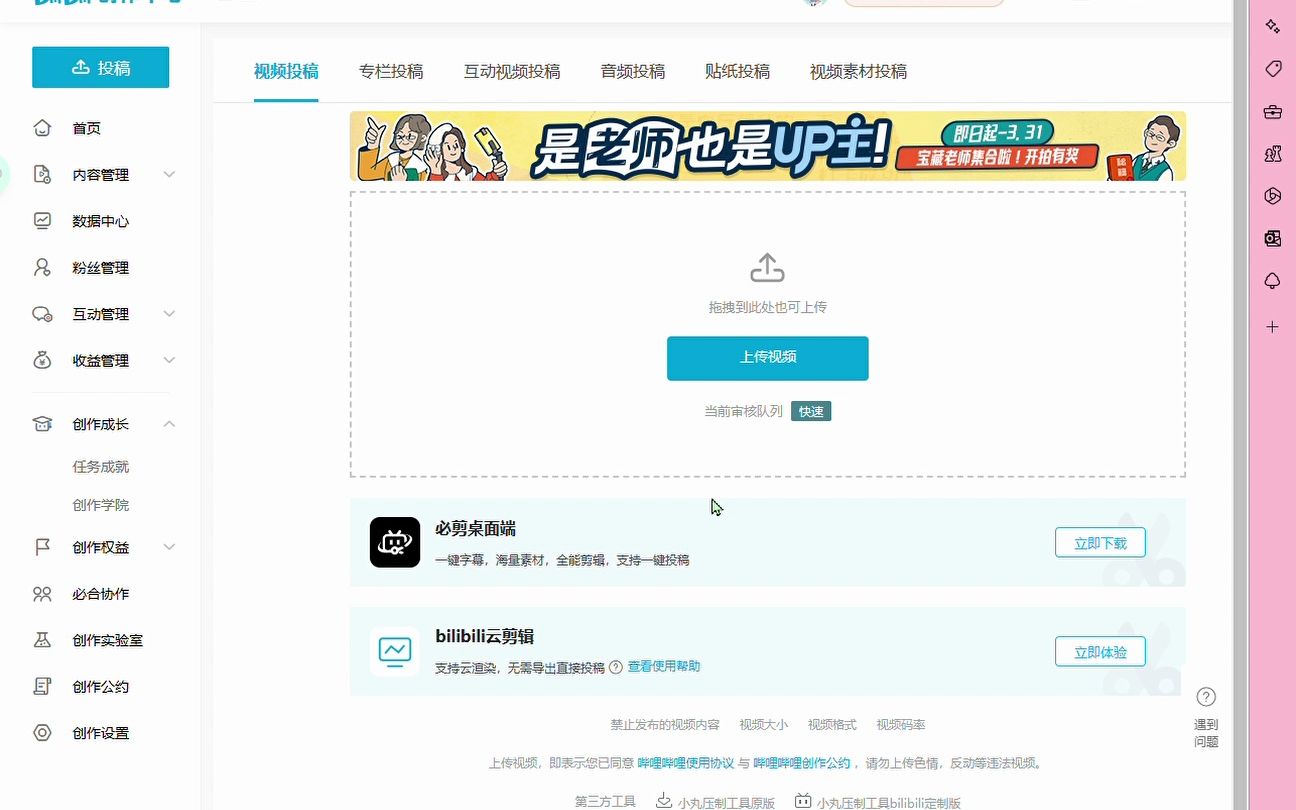Click the 创作设置 hexagon settings icon
Screen dimensions: 1296x810
pos(42,733)
